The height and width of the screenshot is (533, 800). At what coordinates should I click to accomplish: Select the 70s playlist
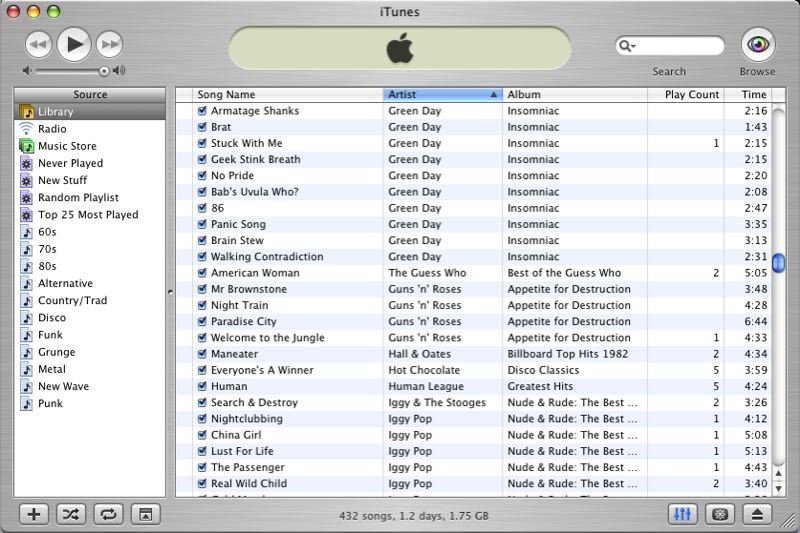(90, 249)
